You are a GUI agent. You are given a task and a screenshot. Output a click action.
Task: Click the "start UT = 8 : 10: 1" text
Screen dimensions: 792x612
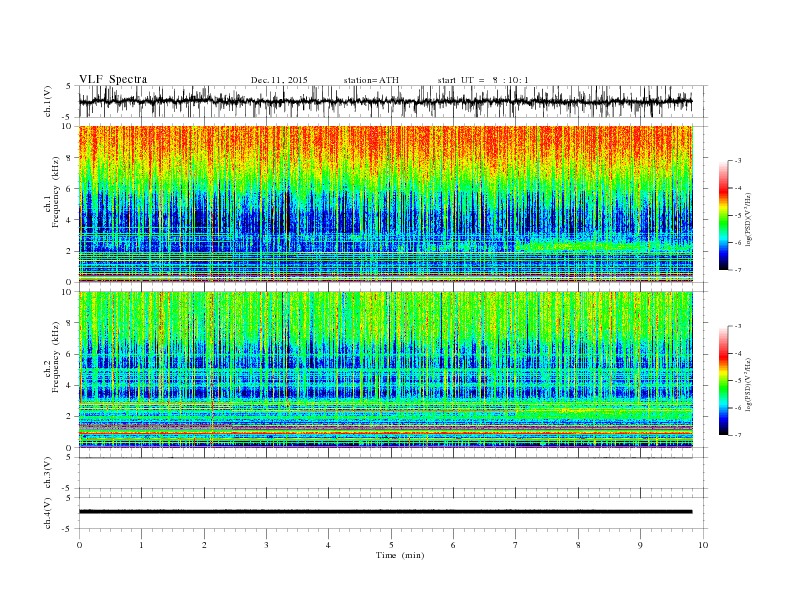(483, 80)
